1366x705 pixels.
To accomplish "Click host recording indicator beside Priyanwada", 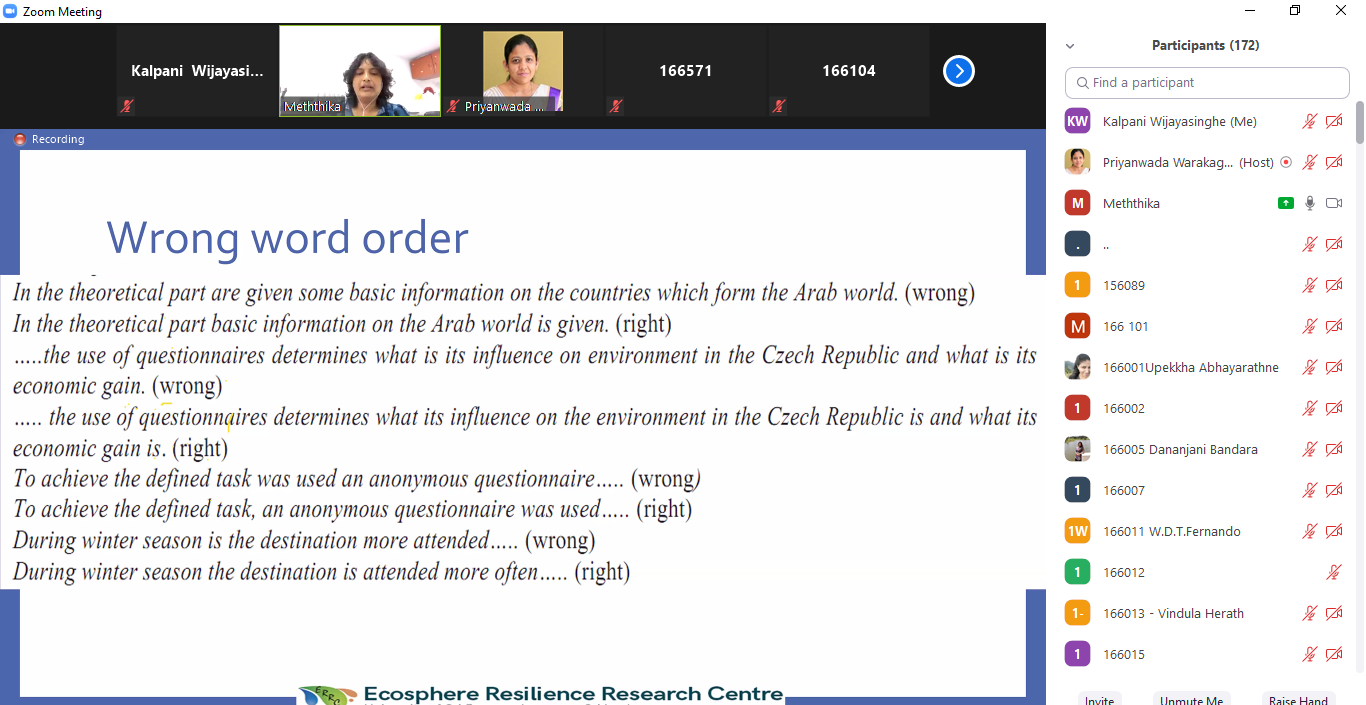I will point(1286,162).
